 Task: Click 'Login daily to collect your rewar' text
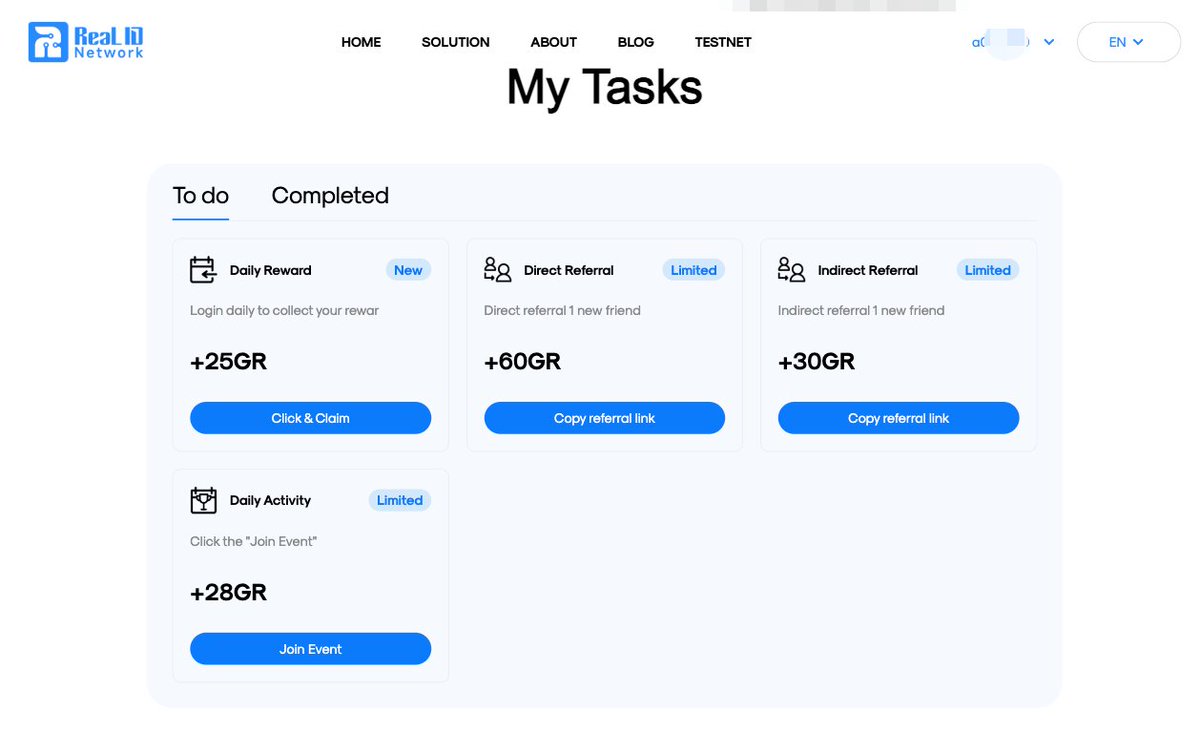pos(284,311)
